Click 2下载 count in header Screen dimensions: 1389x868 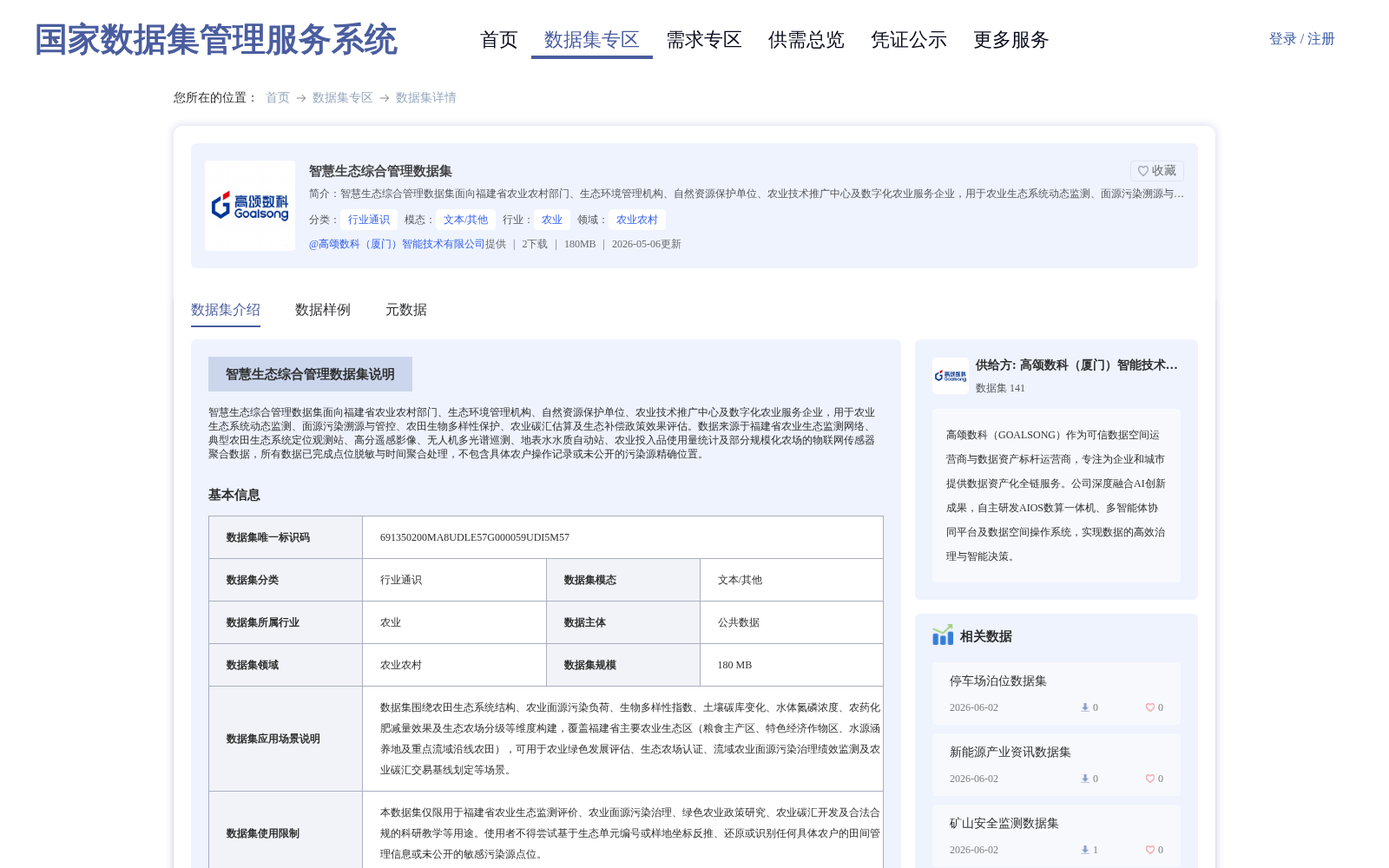click(535, 244)
